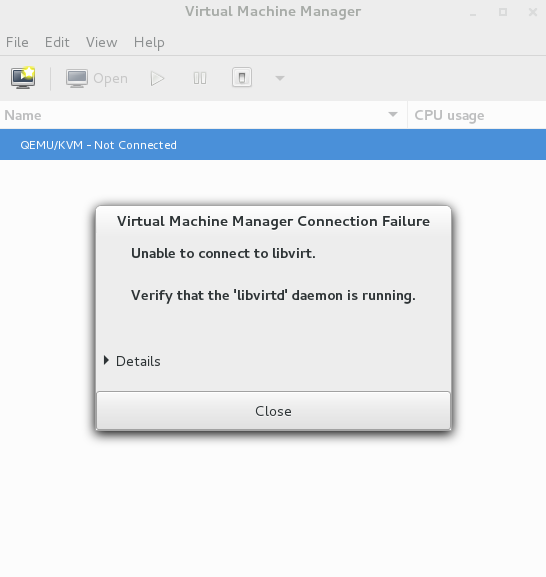Open the Help menu
The image size is (546, 577).
149,42
